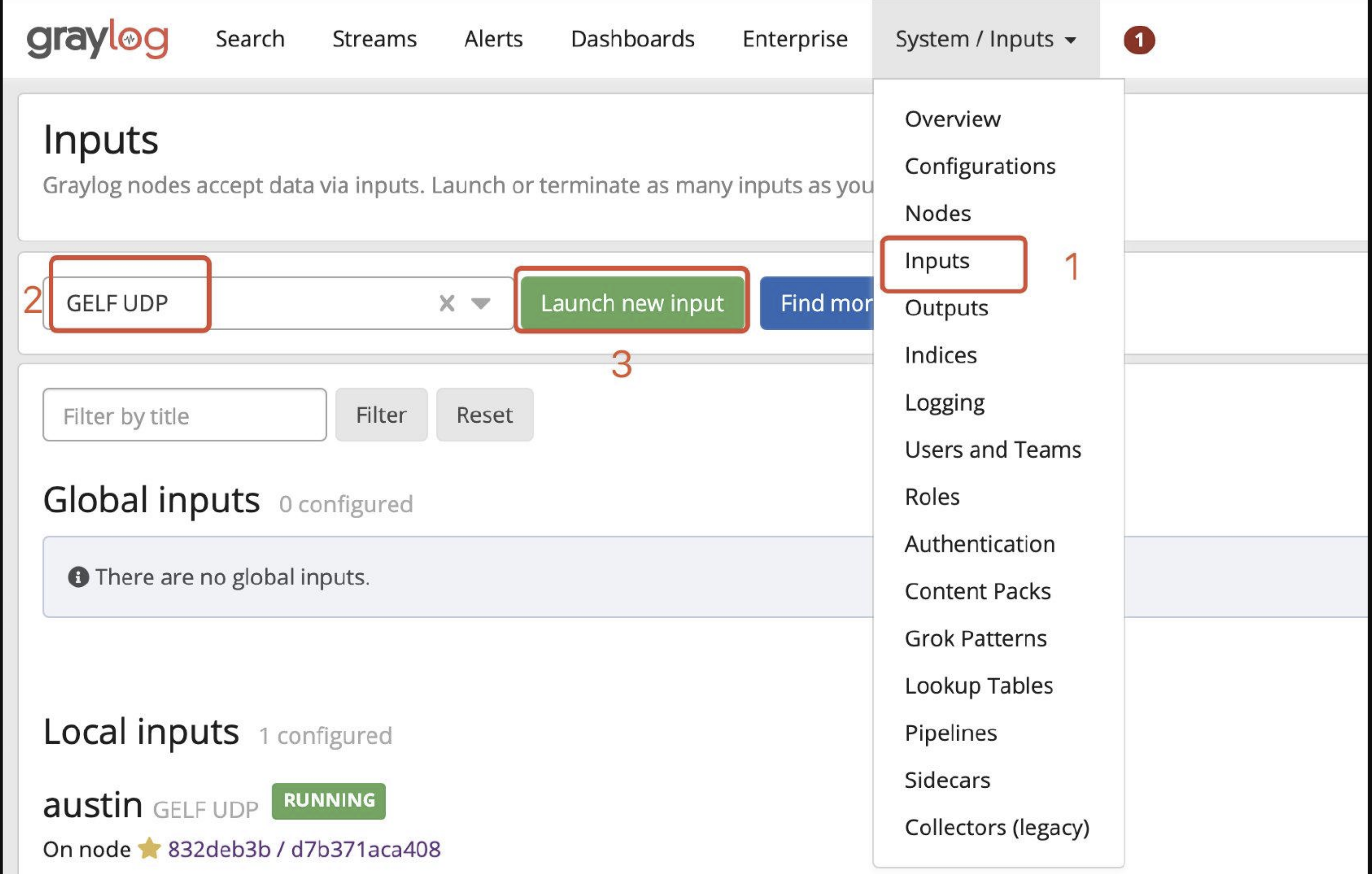Click the Launch new input button
This screenshot has height=874, width=1372.
point(632,303)
